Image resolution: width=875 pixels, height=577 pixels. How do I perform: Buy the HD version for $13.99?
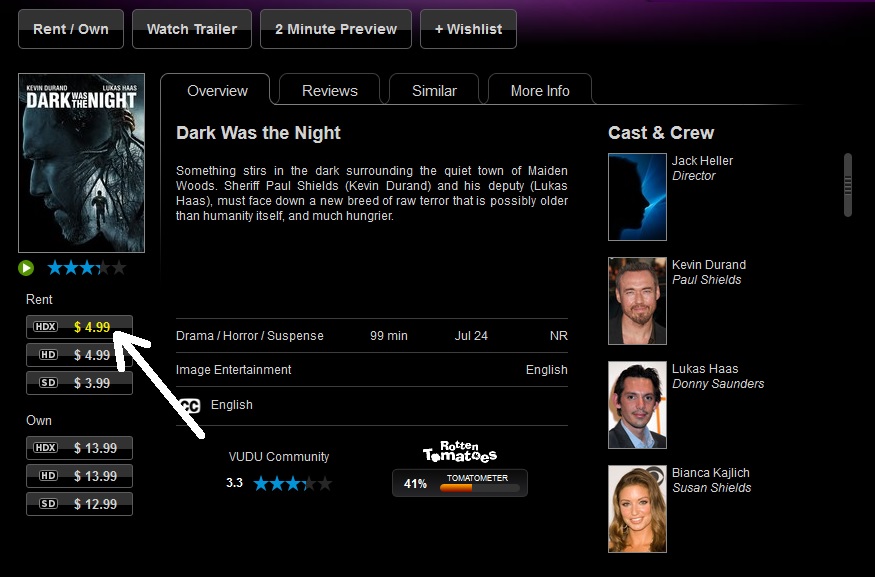tap(79, 476)
